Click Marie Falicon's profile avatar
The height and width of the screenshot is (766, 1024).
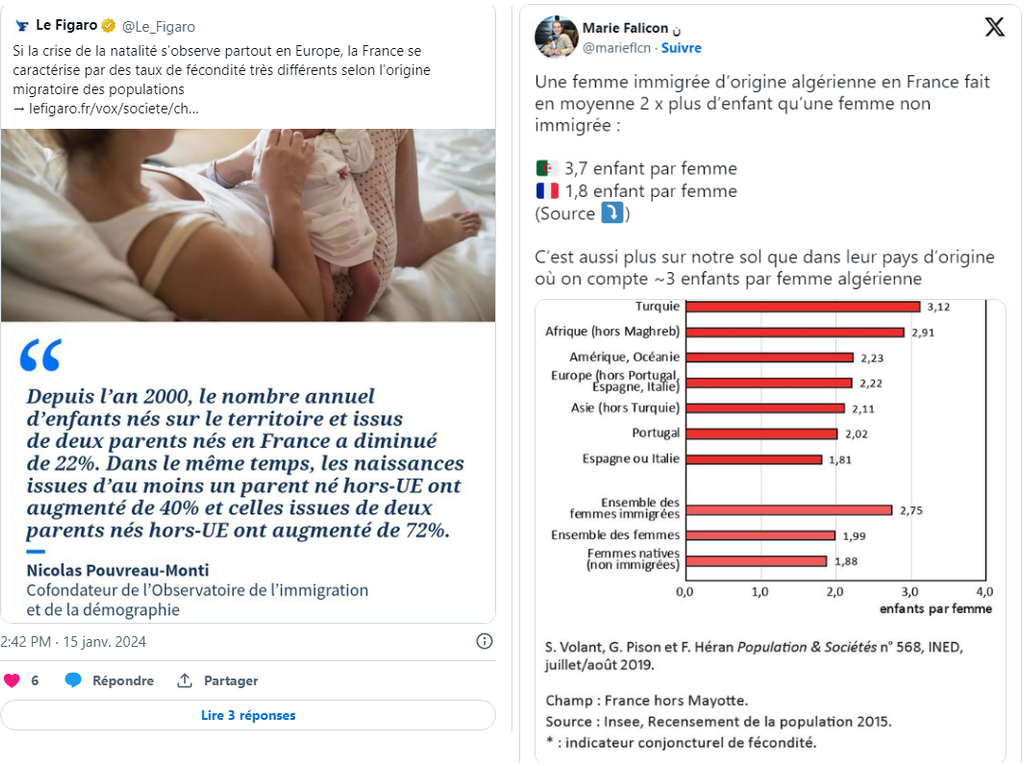tap(556, 37)
